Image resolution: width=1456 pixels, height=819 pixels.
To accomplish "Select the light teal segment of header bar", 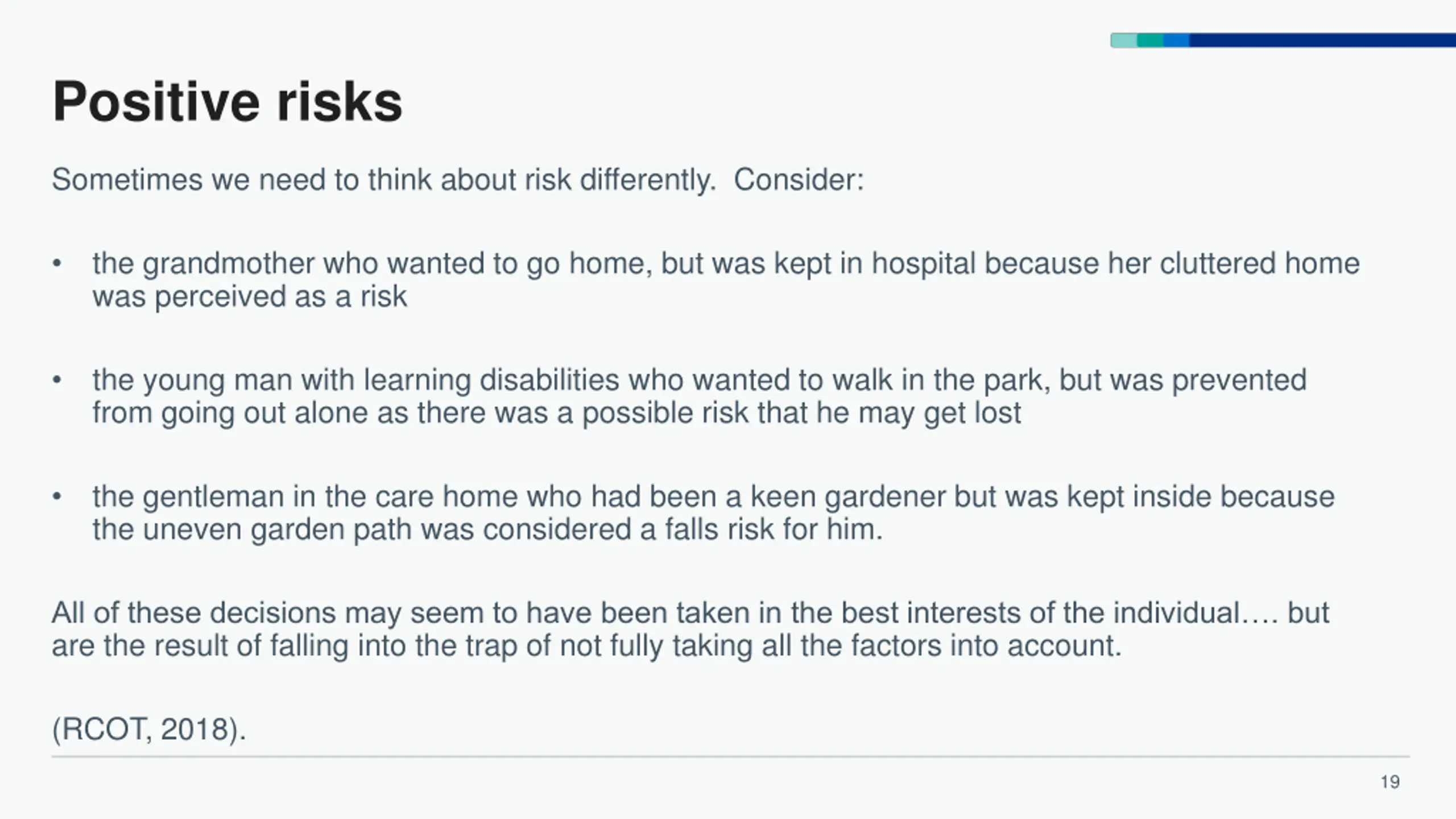I will tap(1124, 40).
